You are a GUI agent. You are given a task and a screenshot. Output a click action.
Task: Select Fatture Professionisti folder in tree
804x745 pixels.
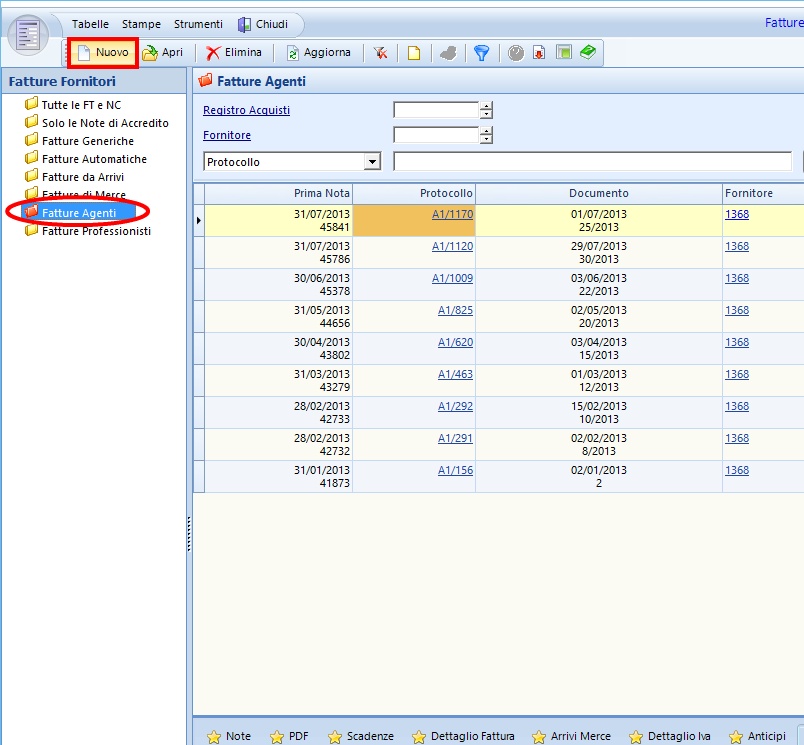(x=96, y=231)
